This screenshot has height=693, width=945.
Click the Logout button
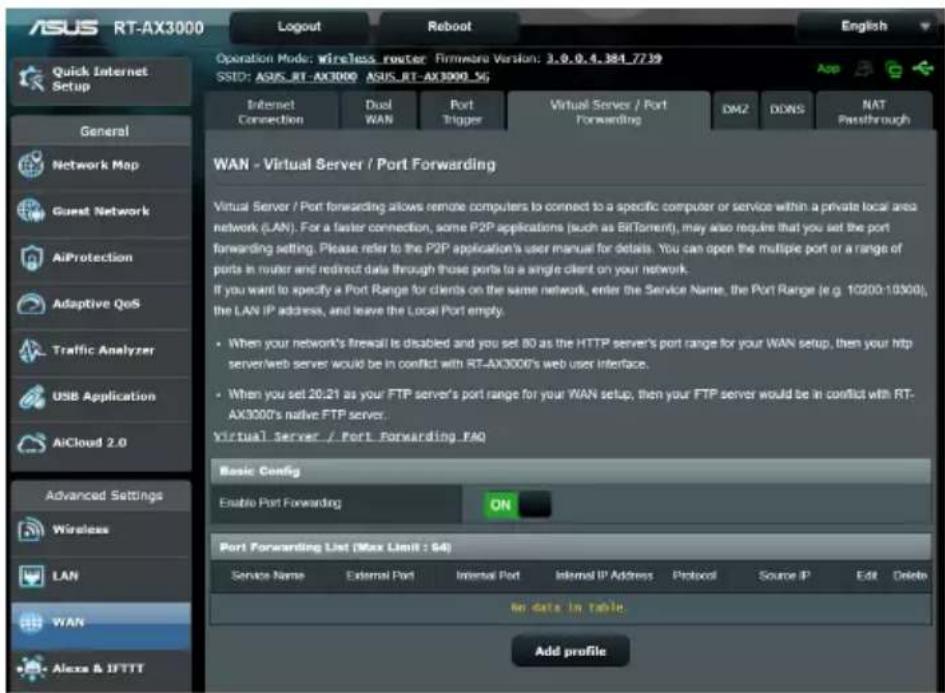pos(299,27)
